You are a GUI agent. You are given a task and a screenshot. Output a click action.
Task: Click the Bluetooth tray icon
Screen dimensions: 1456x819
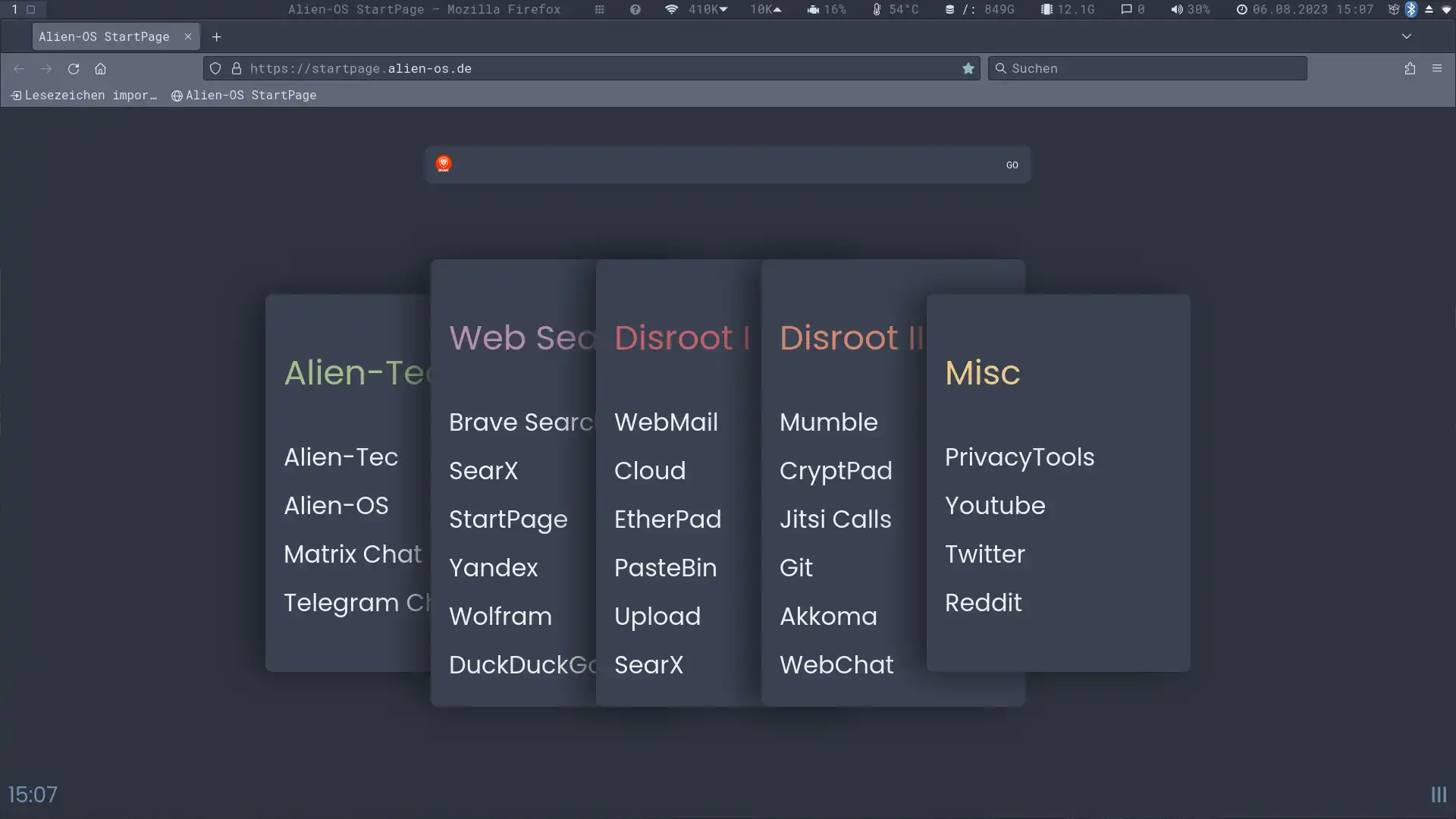click(x=1411, y=9)
